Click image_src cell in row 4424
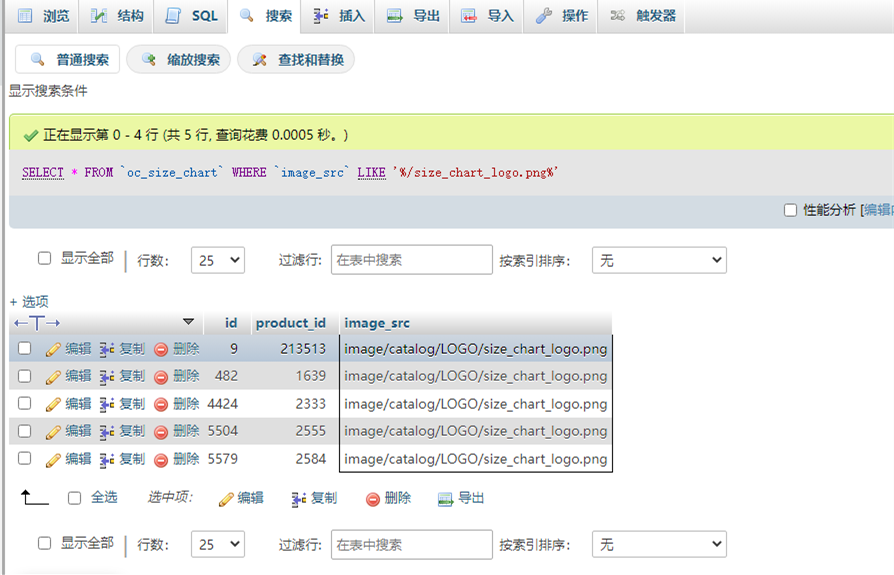Screen dimensions: 894x575 (x=476, y=404)
